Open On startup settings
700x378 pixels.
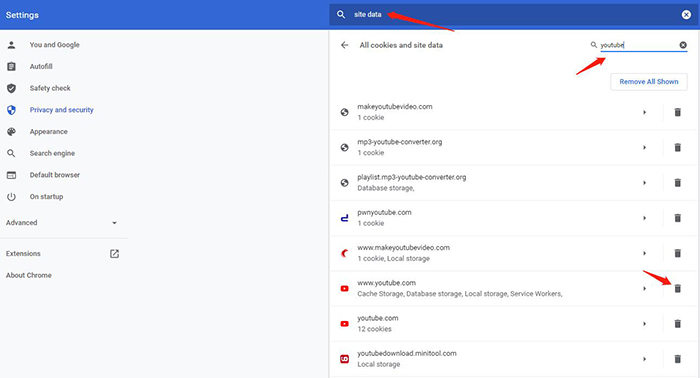pos(46,197)
